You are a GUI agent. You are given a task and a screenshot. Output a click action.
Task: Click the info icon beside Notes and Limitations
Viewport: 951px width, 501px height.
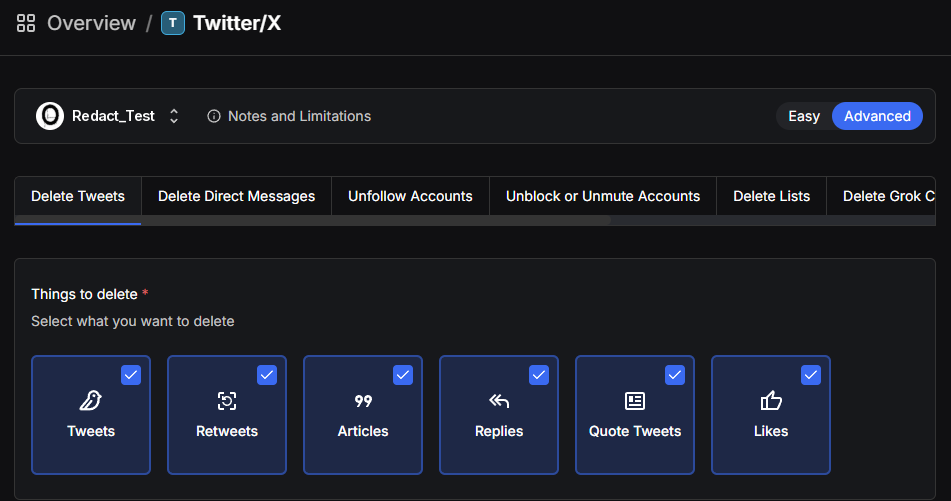point(213,116)
